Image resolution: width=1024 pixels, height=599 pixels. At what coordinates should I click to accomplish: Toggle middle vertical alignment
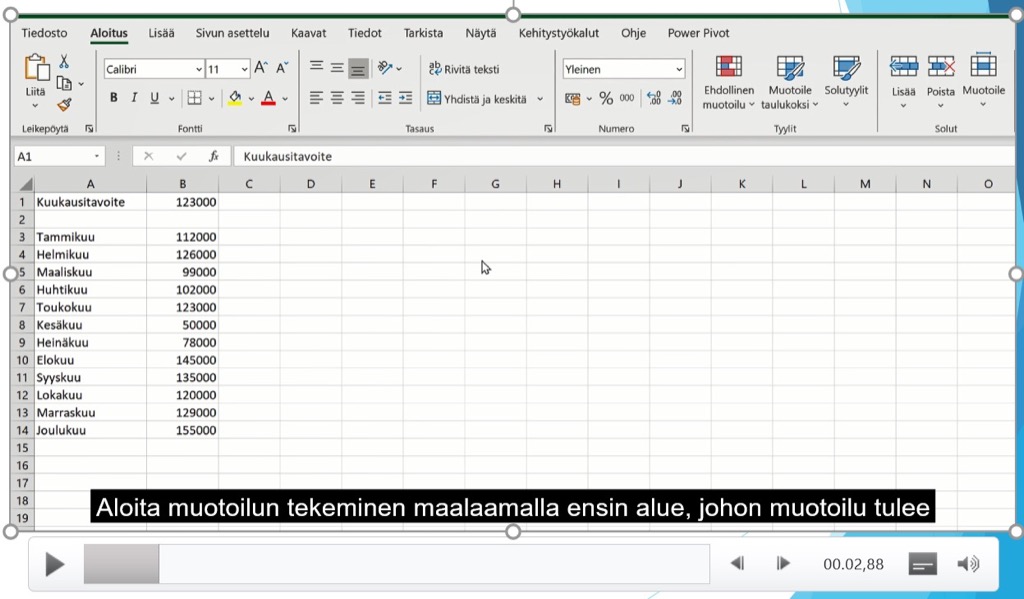pyautogui.click(x=337, y=67)
